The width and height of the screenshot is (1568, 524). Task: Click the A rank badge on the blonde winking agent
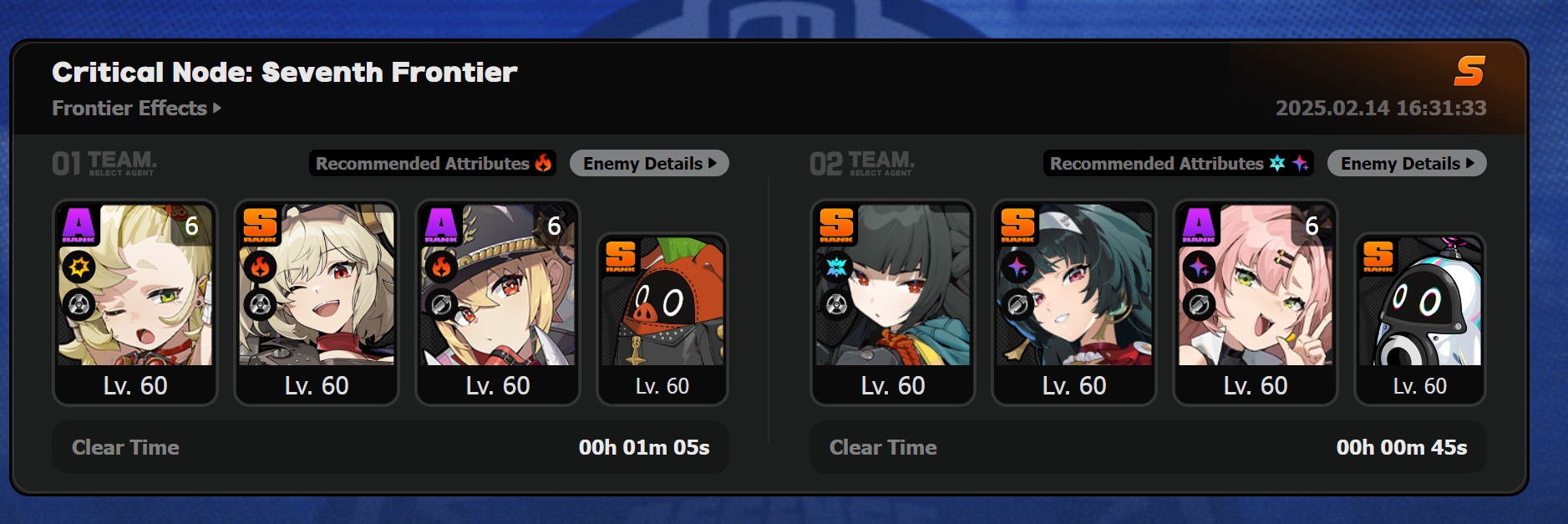click(x=79, y=226)
